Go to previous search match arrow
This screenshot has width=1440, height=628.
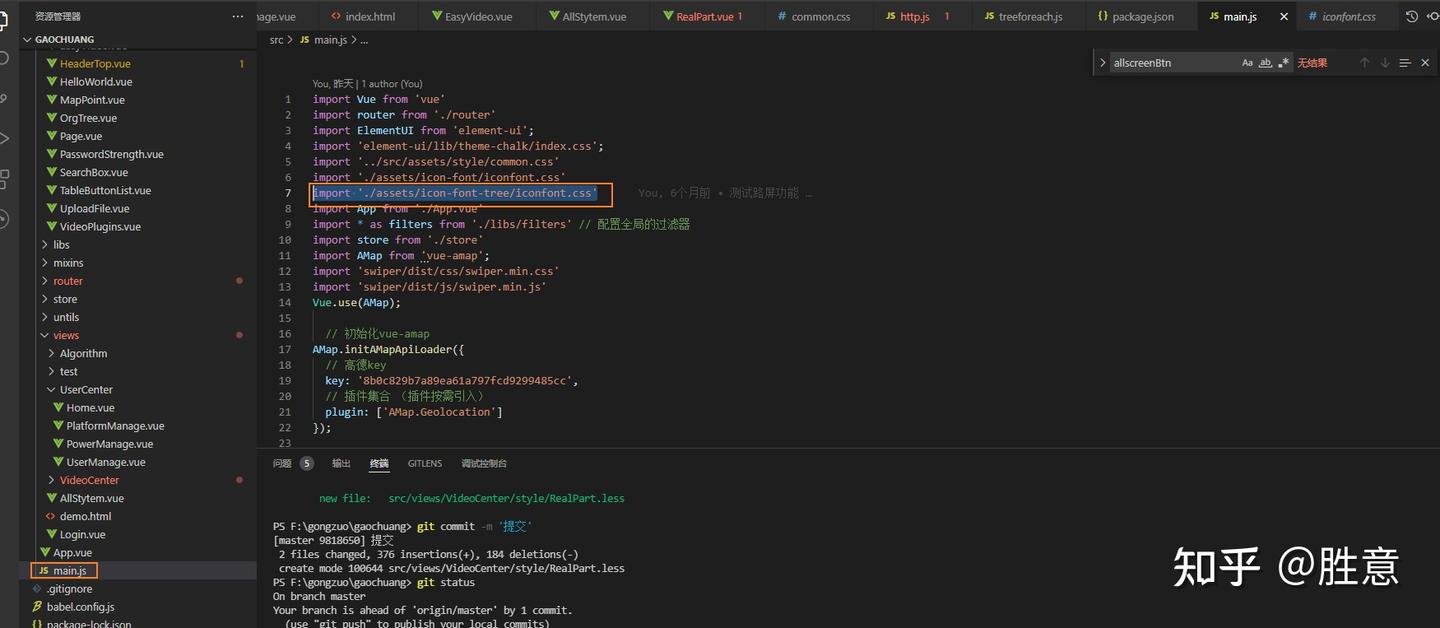coord(1364,62)
